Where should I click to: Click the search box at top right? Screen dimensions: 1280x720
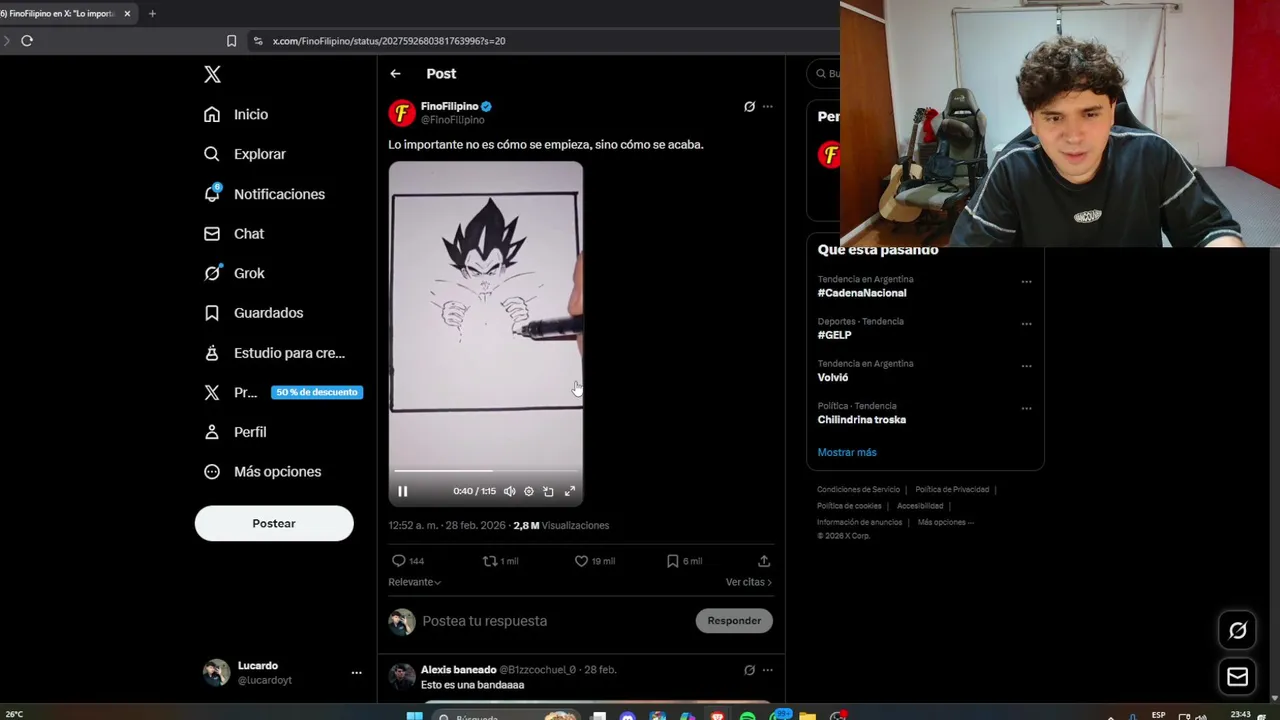tap(824, 73)
